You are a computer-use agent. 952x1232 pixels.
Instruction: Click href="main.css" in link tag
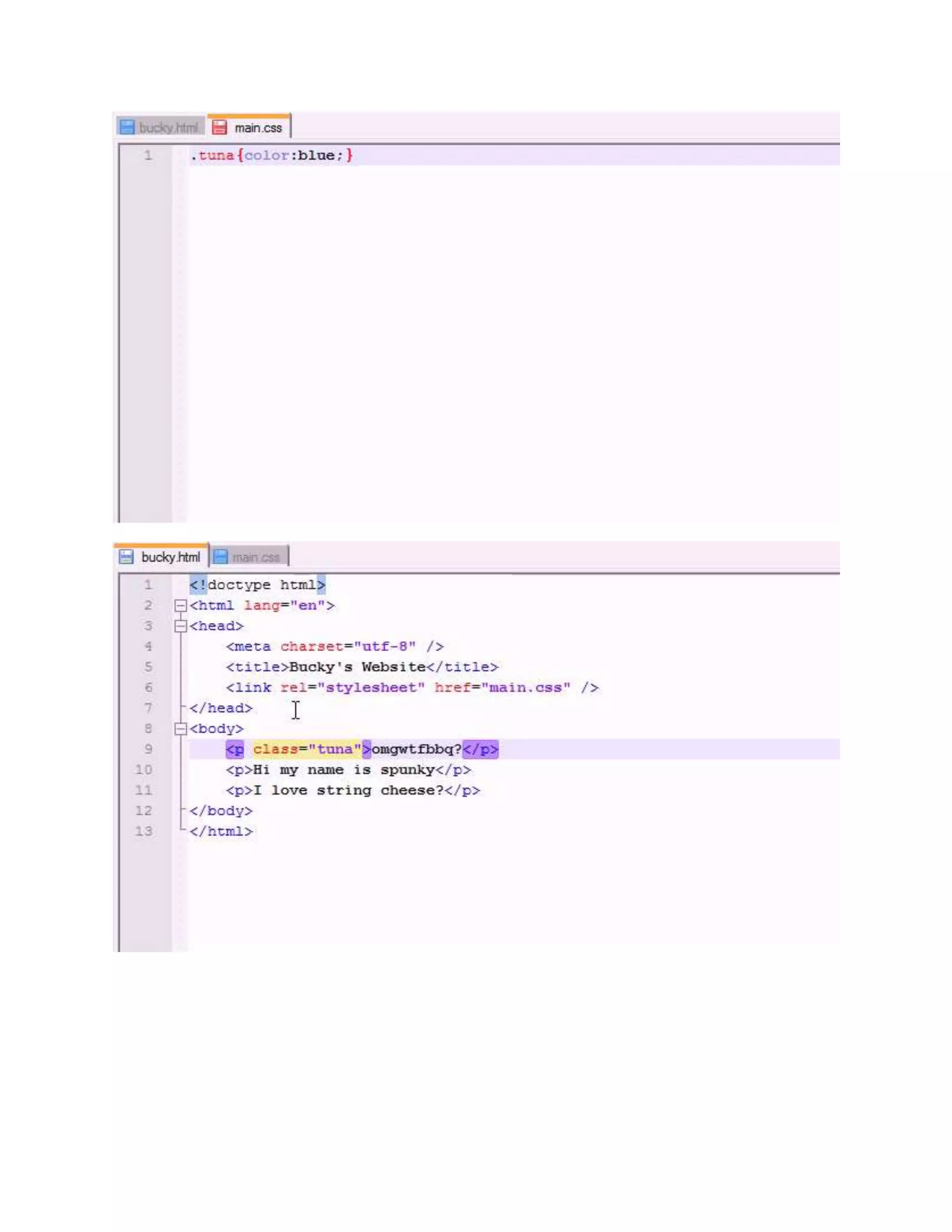[x=502, y=688]
